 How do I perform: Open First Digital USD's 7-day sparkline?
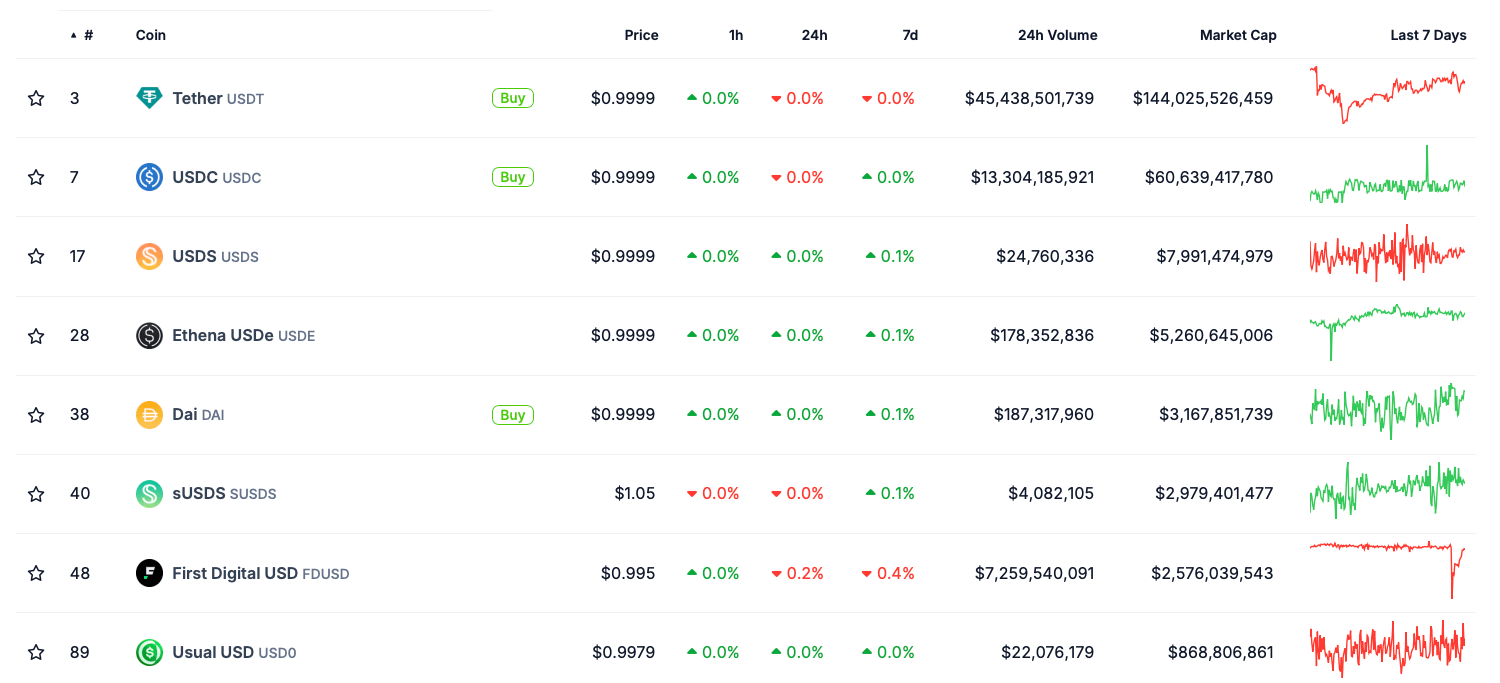1387,570
